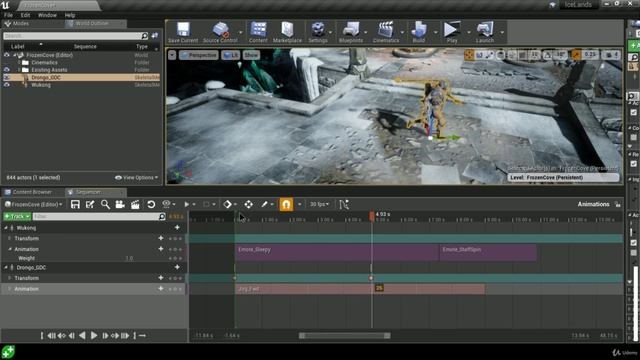The height and width of the screenshot is (360, 640).
Task: Add section to Wukong Animation track
Action: pyautogui.click(x=161, y=249)
